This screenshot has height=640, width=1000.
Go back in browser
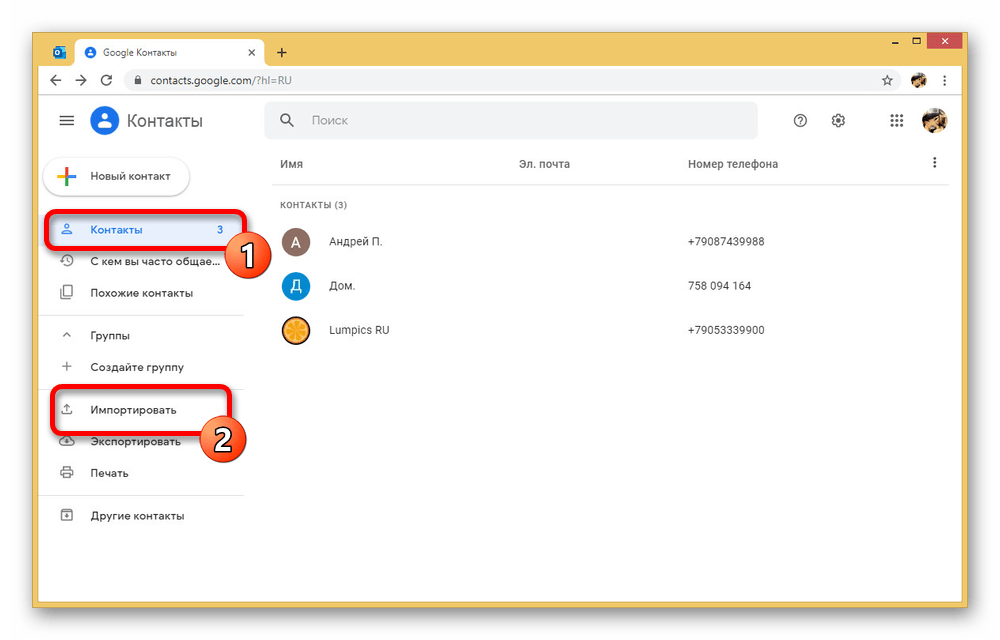click(55, 80)
